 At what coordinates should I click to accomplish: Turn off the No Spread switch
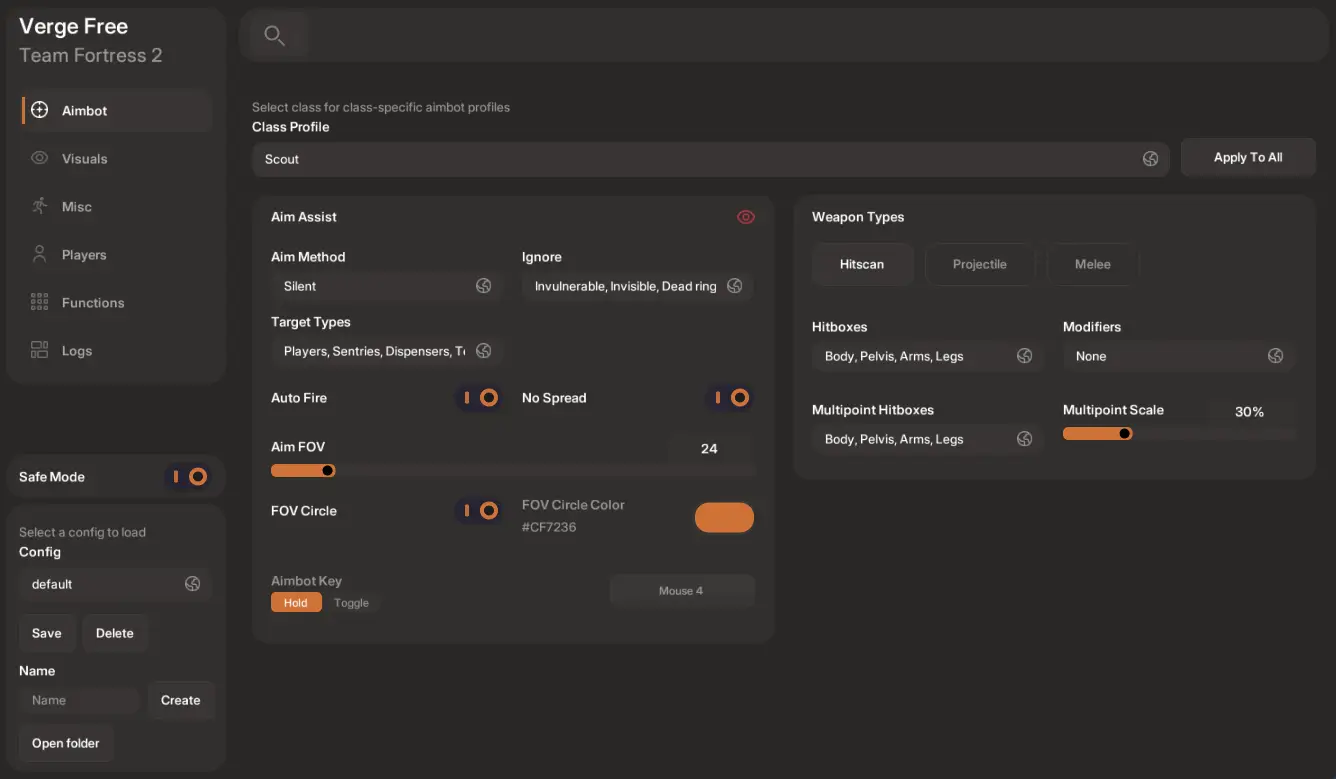point(730,398)
